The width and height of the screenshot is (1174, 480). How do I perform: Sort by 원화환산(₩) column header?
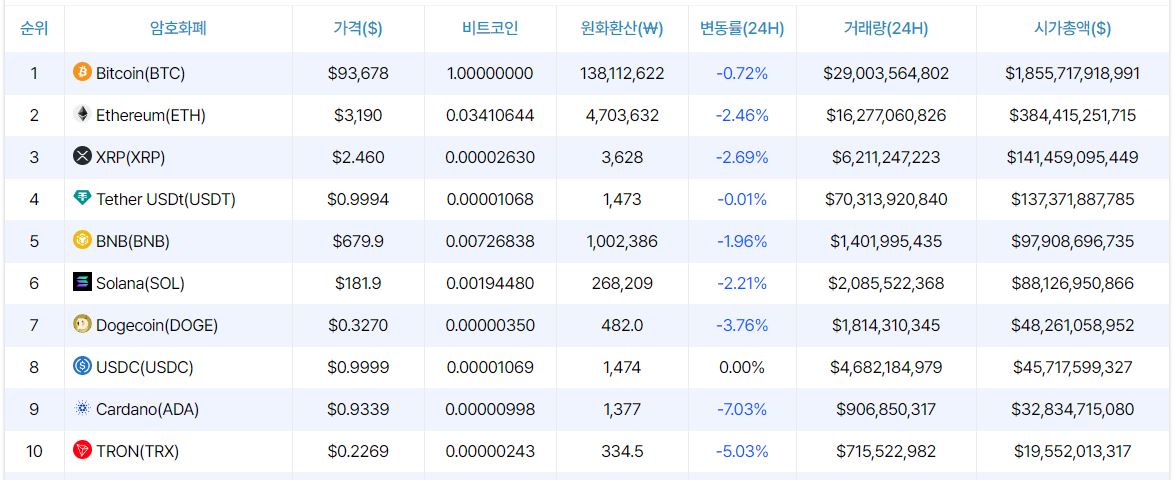pos(621,29)
